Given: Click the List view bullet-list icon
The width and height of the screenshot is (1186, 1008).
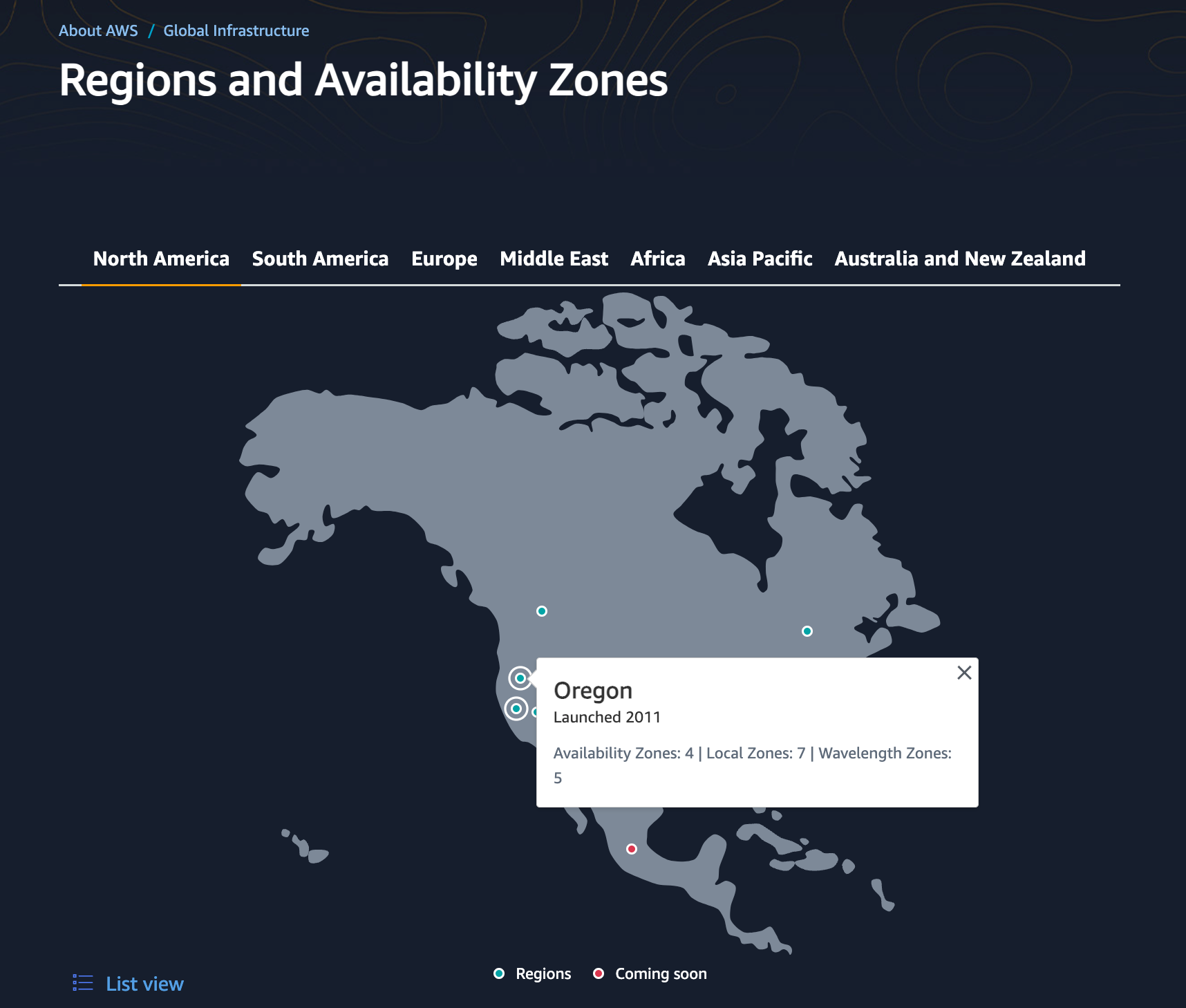Looking at the screenshot, I should tap(83, 983).
